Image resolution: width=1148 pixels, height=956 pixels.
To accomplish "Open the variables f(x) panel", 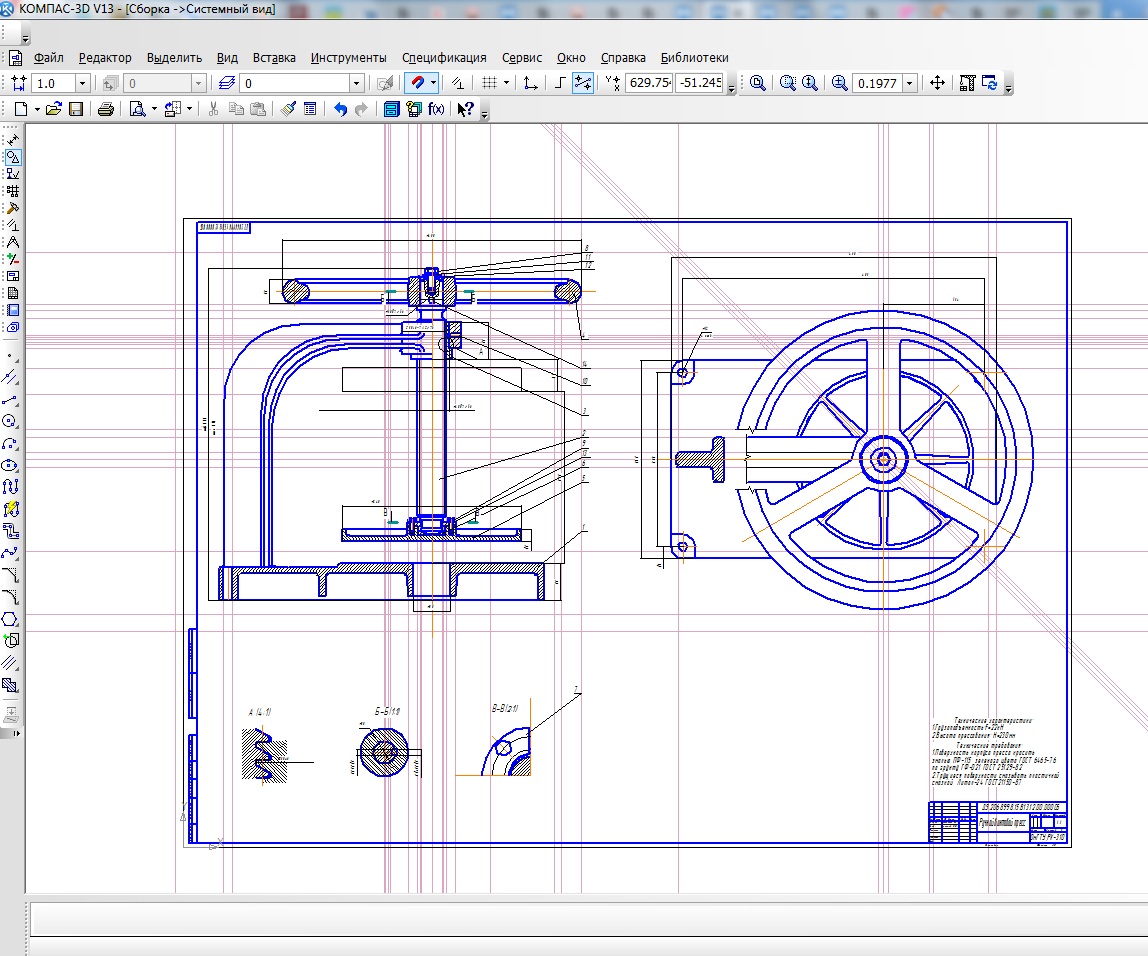I will [436, 109].
